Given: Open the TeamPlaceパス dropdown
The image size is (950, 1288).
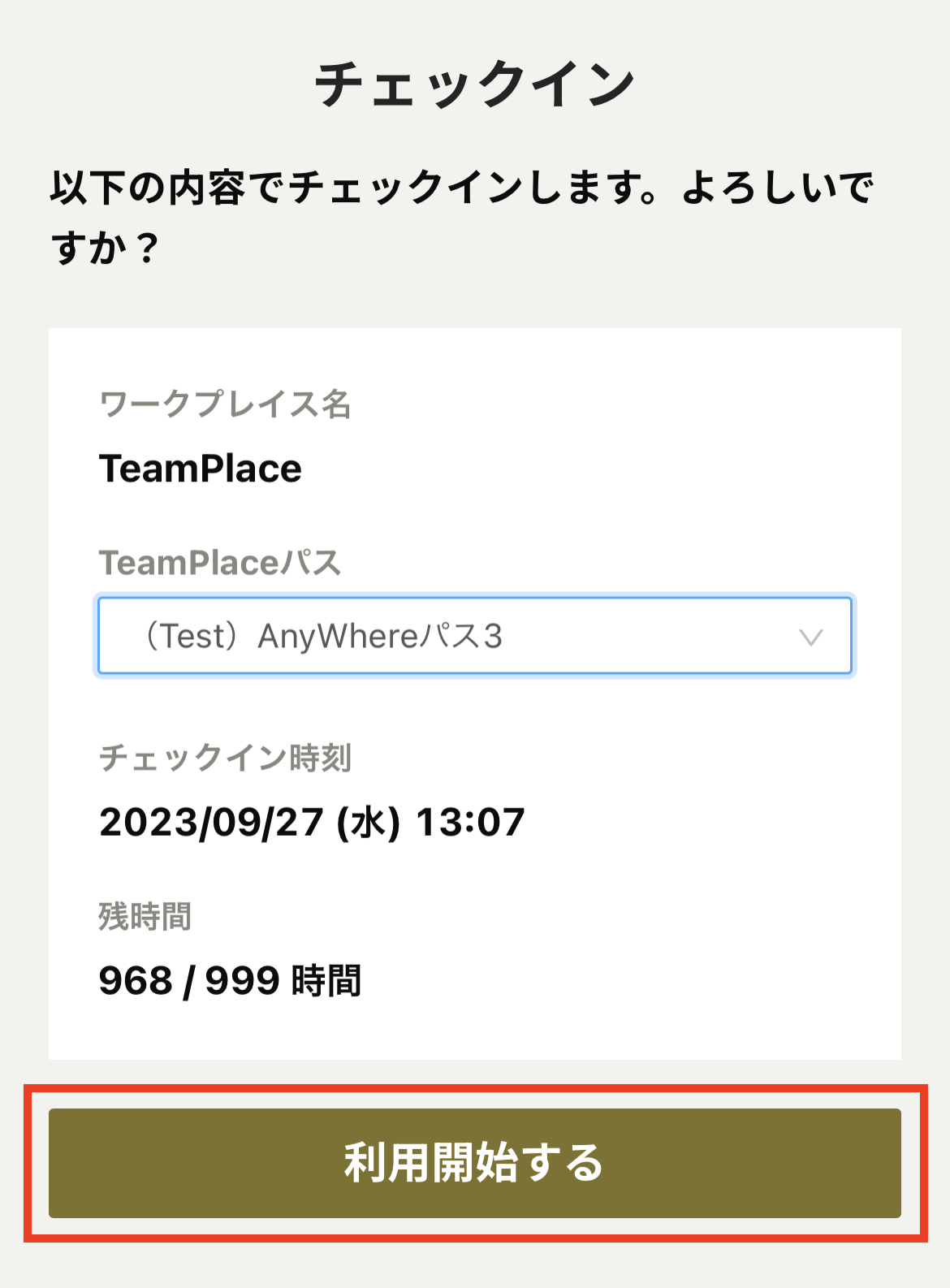Looking at the screenshot, I should point(474,636).
